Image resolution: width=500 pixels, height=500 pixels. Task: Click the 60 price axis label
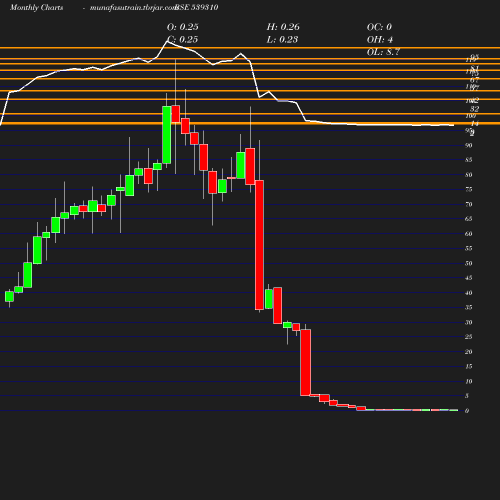[469, 234]
